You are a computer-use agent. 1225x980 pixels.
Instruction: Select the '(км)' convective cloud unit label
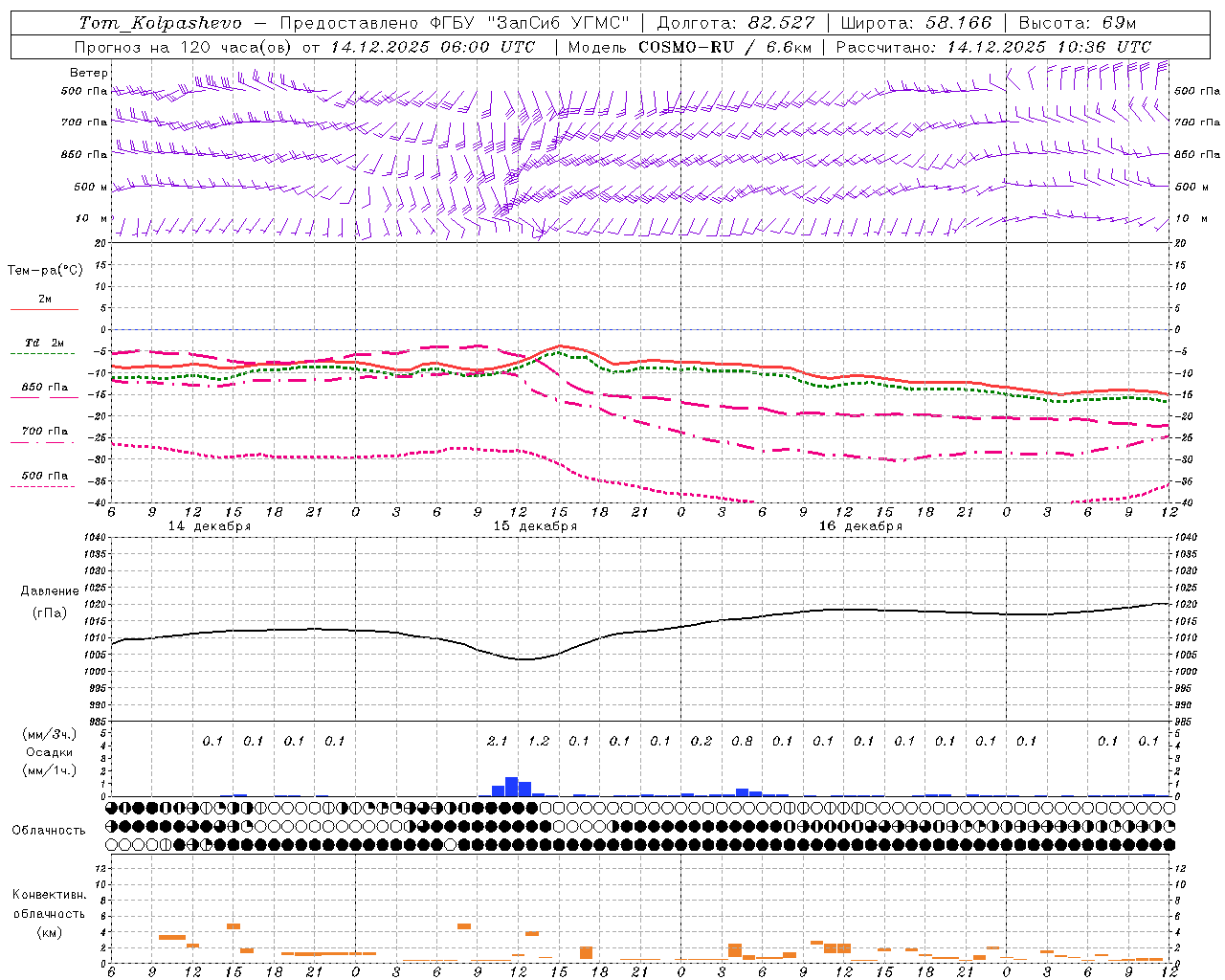point(49,932)
